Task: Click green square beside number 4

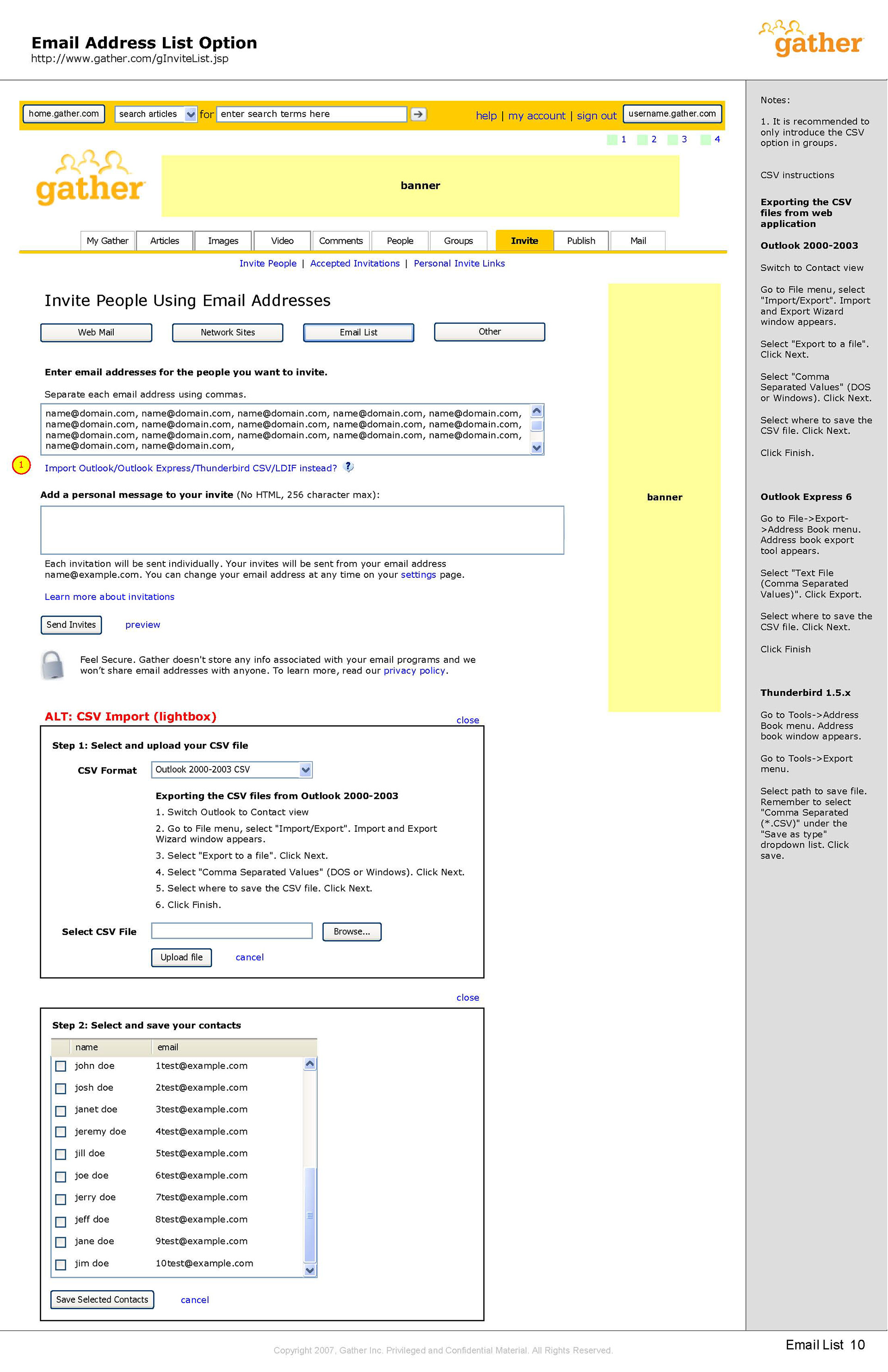Action: click(705, 140)
